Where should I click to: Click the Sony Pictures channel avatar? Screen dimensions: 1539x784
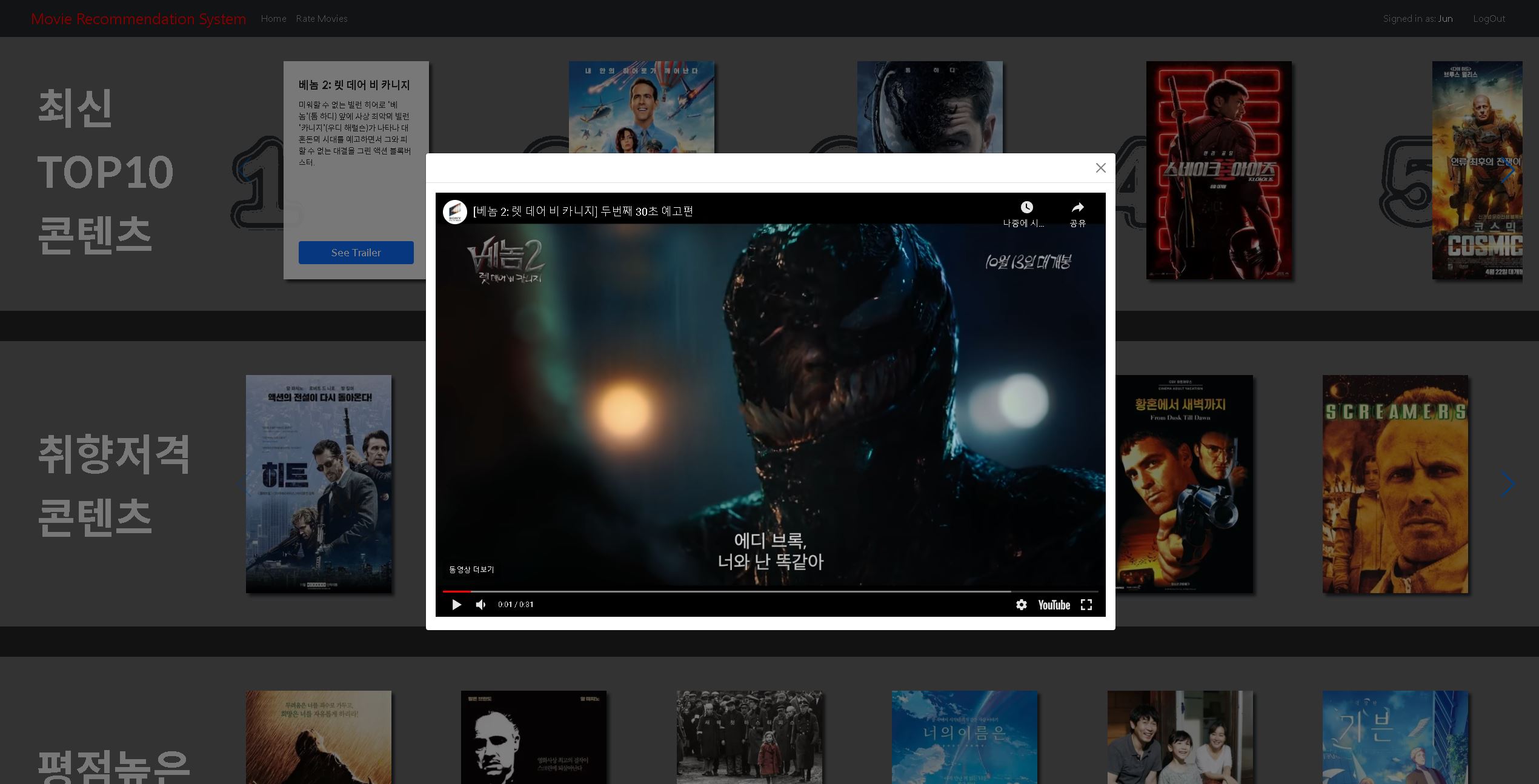pos(456,212)
